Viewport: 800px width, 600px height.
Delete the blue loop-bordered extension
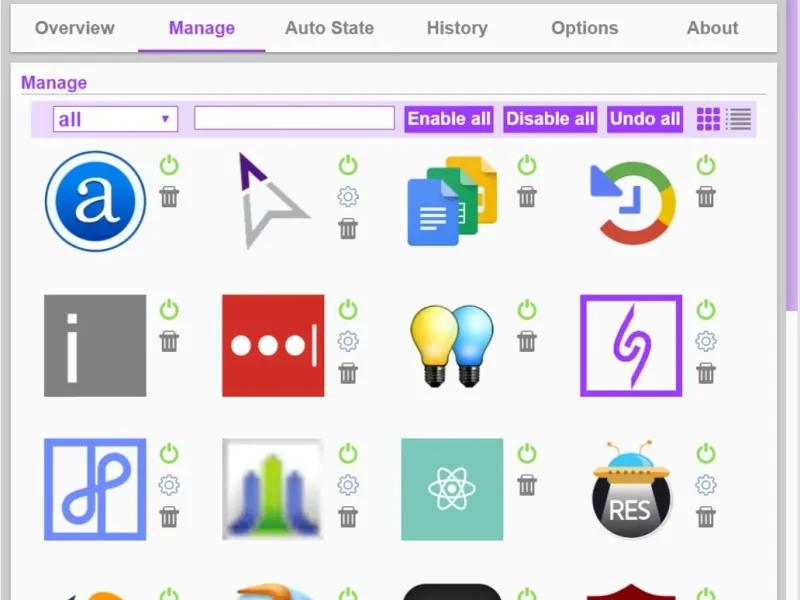(169, 517)
